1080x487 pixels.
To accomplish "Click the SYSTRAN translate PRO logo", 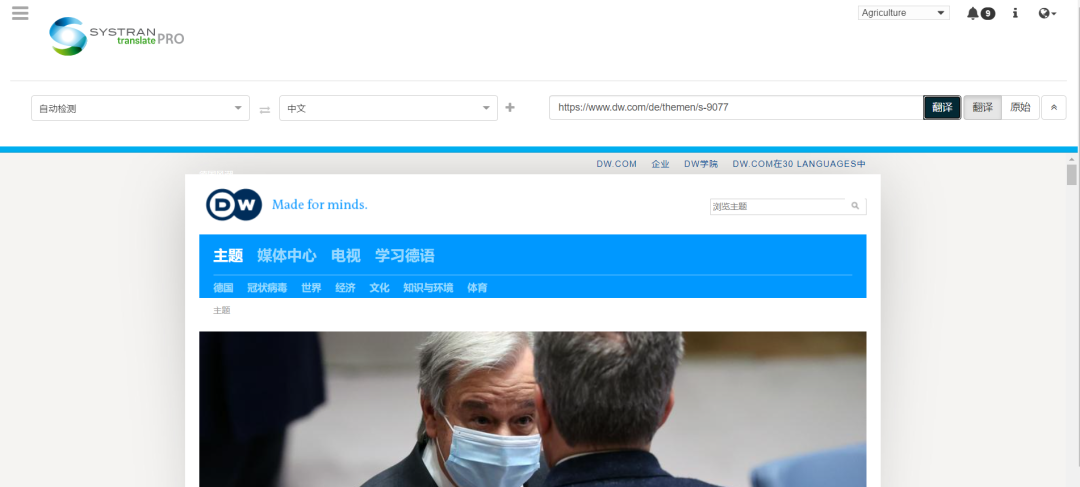I will pos(116,36).
